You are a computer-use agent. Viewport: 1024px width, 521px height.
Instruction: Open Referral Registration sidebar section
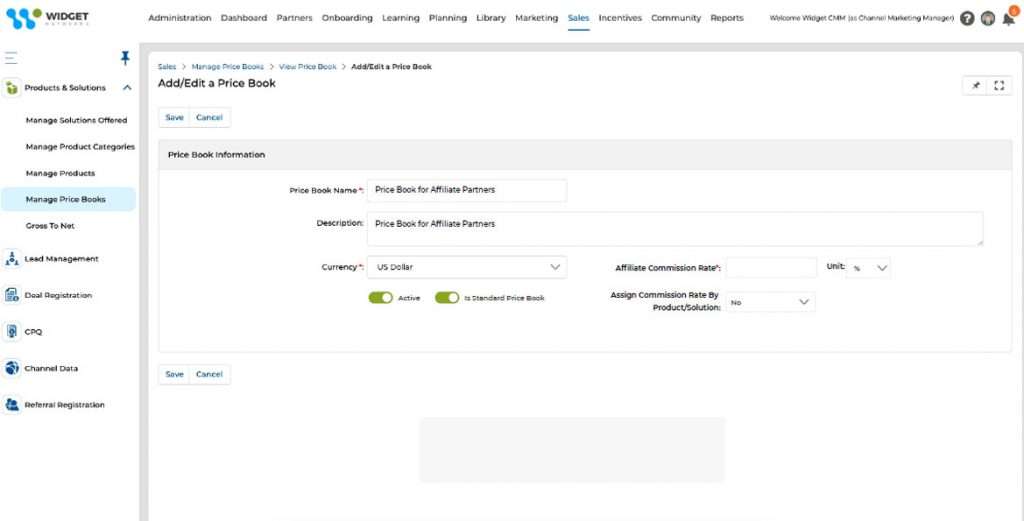point(65,405)
